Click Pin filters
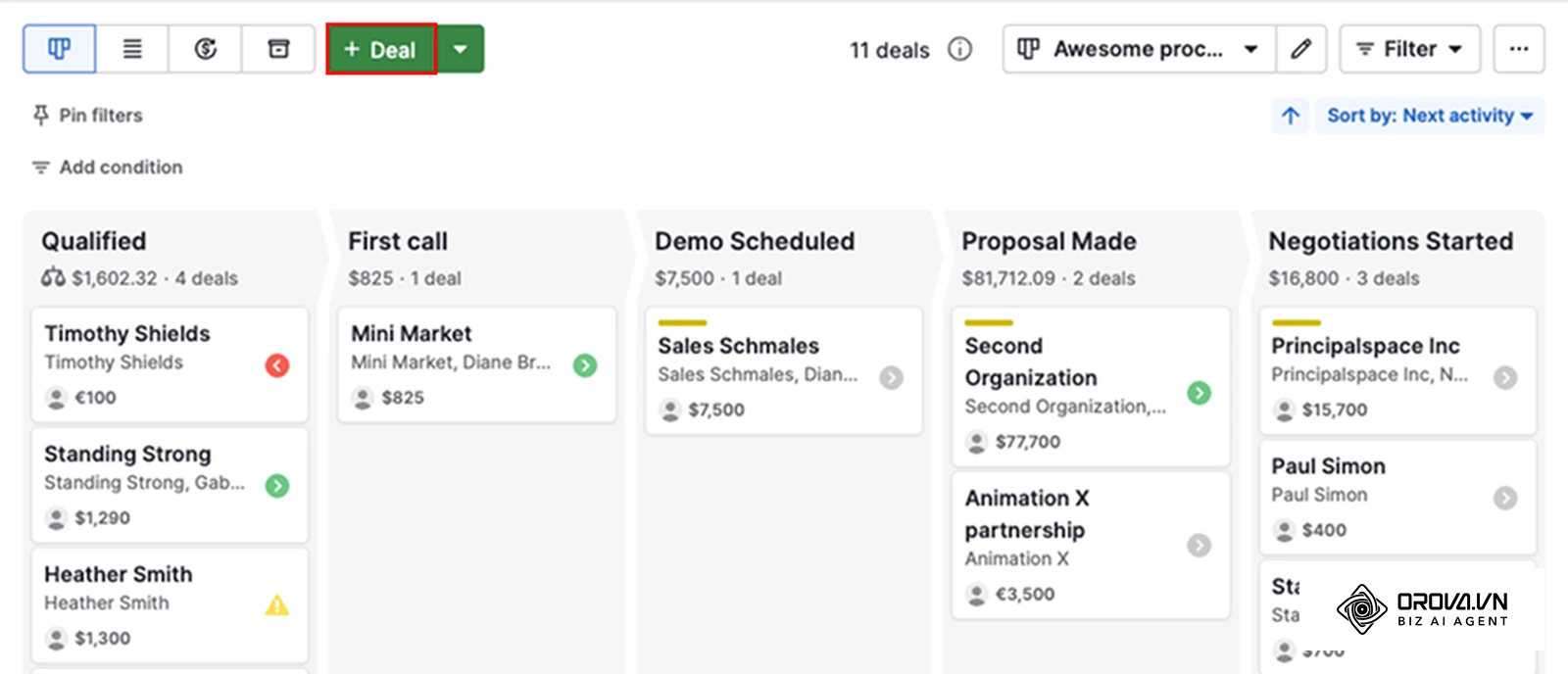This screenshot has height=674, width=1568. point(88,116)
